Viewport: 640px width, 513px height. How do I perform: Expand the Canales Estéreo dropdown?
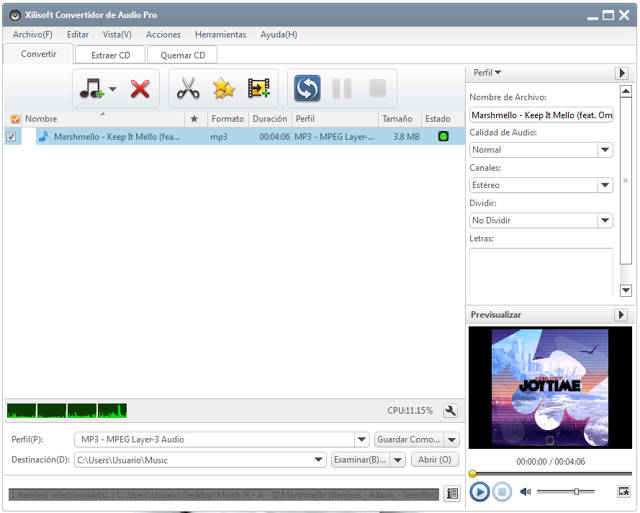coord(605,185)
